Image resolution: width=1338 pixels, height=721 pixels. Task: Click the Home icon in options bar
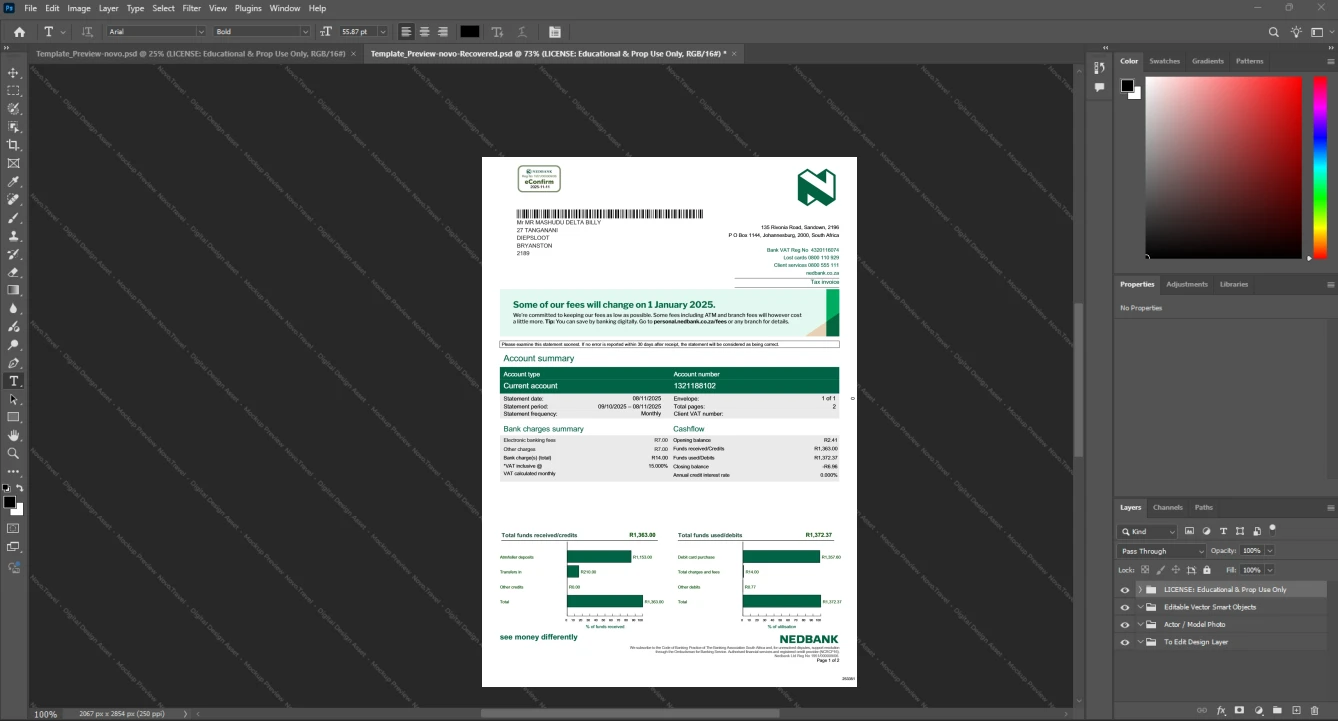(19, 32)
